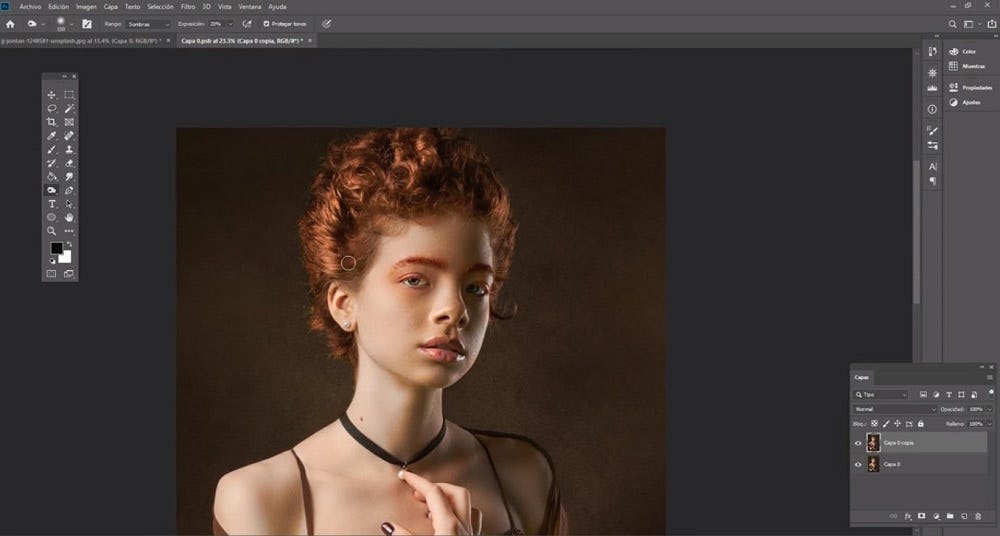Select the History Brush tool
Viewport: 1000px width, 536px height.
pos(51,163)
